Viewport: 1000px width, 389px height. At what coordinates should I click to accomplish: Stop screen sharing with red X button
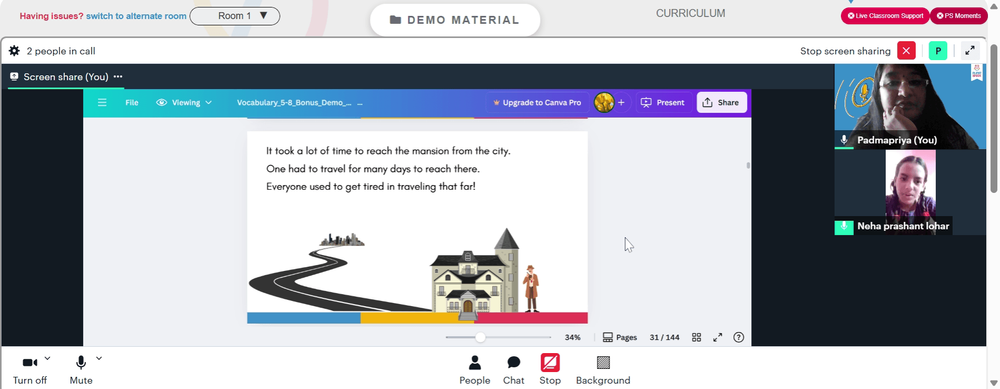tap(906, 51)
